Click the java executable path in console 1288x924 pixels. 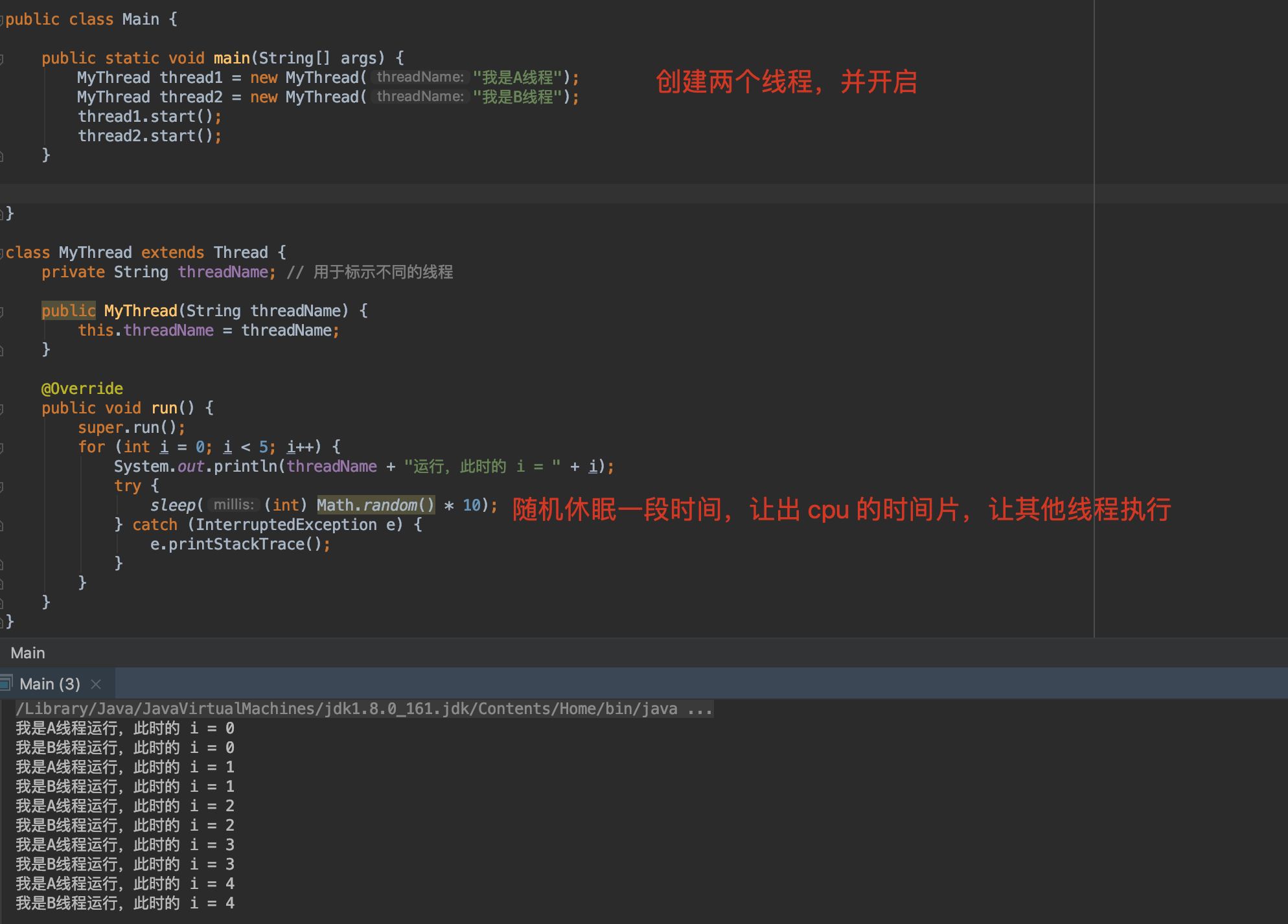[364, 709]
